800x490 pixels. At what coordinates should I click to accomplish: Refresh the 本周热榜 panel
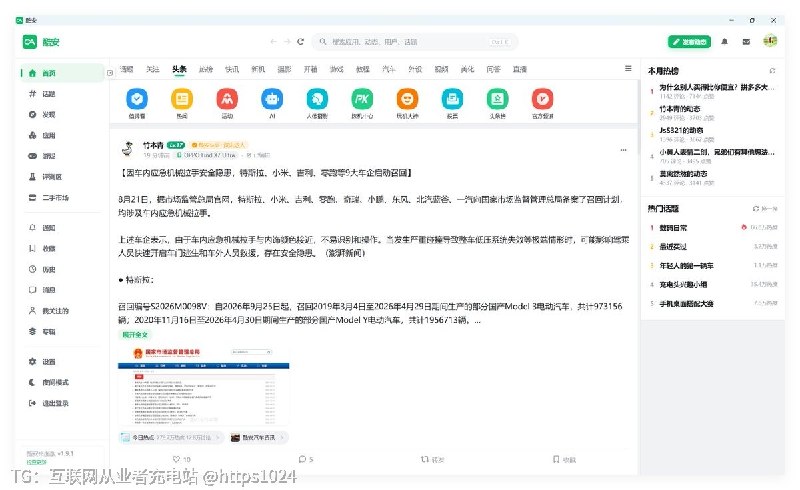coord(772,70)
